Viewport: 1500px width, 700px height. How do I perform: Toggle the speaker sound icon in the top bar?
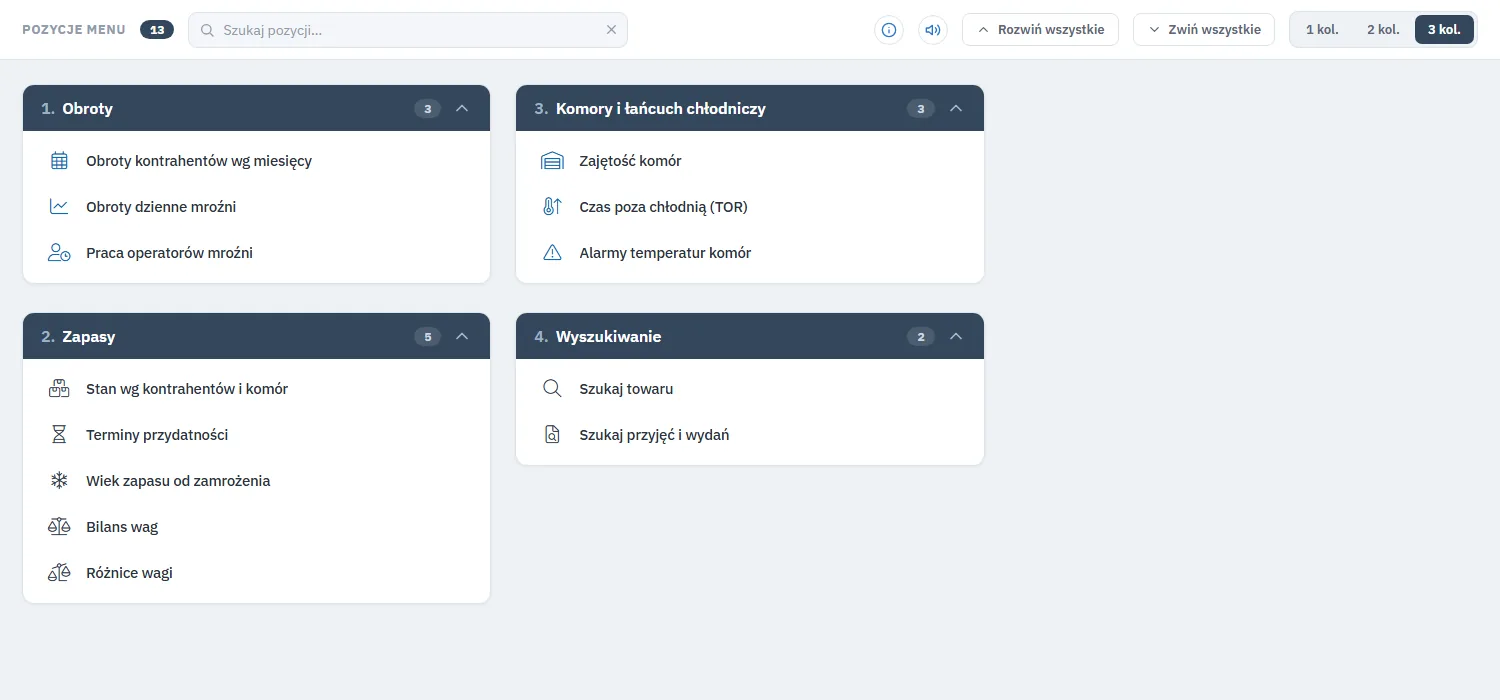[x=933, y=30]
